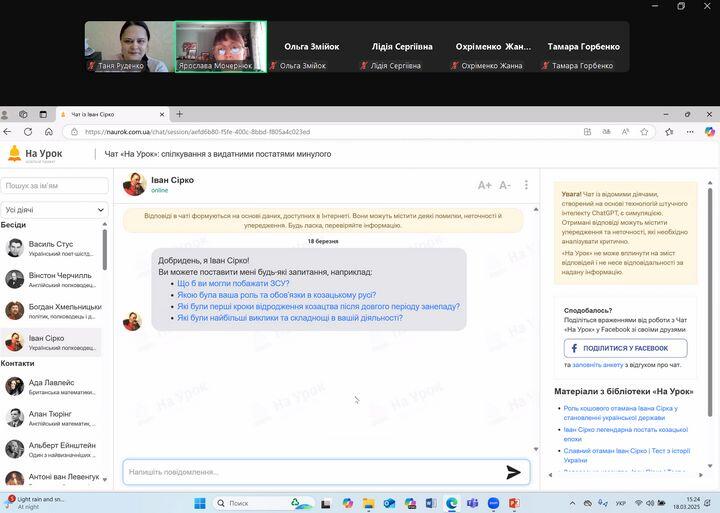The height and width of the screenshot is (513, 720).
Task: Open 'Роль кошового отамана Івана Сірка' material
Action: (x=620, y=413)
